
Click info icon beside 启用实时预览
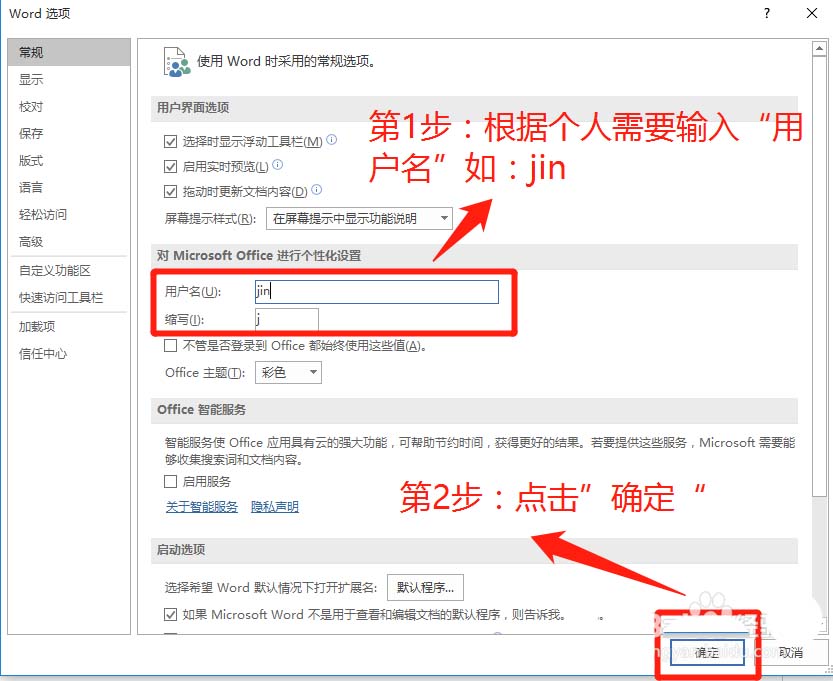[278, 165]
